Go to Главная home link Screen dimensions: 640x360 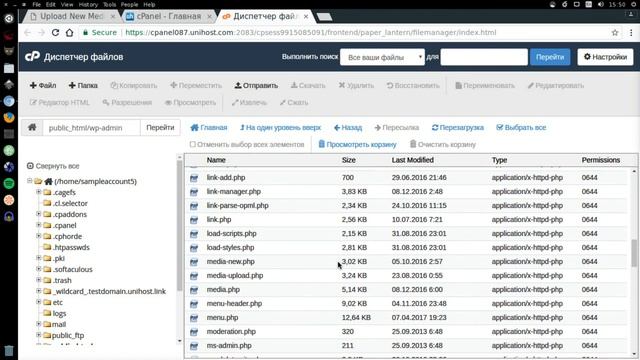[x=209, y=127]
